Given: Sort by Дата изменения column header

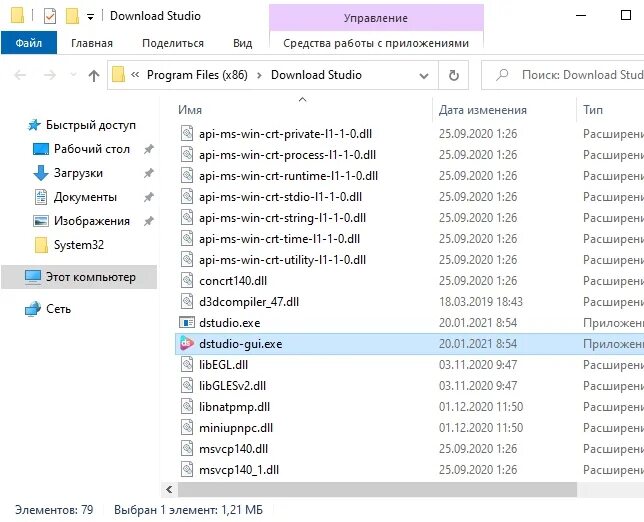Looking at the screenshot, I should pyautogui.click(x=483, y=110).
